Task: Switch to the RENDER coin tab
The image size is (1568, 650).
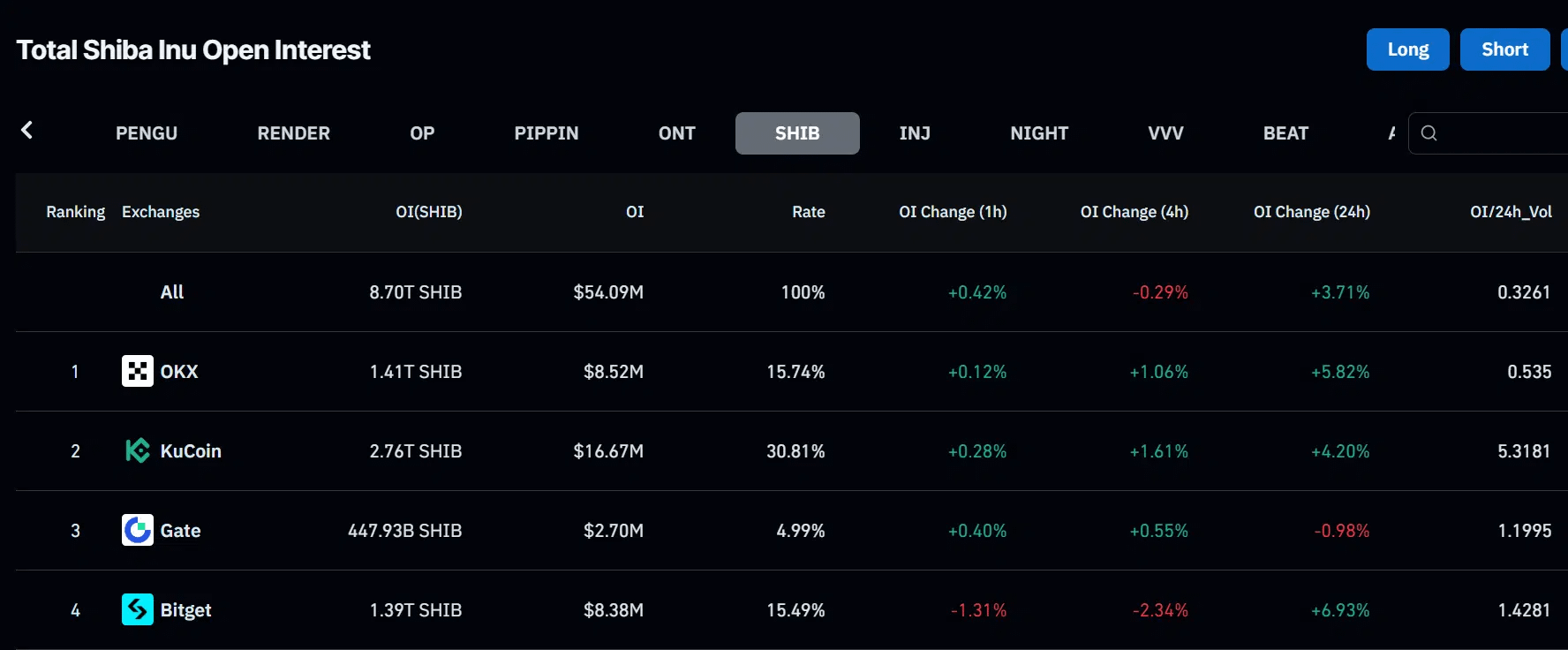Action: [x=293, y=133]
